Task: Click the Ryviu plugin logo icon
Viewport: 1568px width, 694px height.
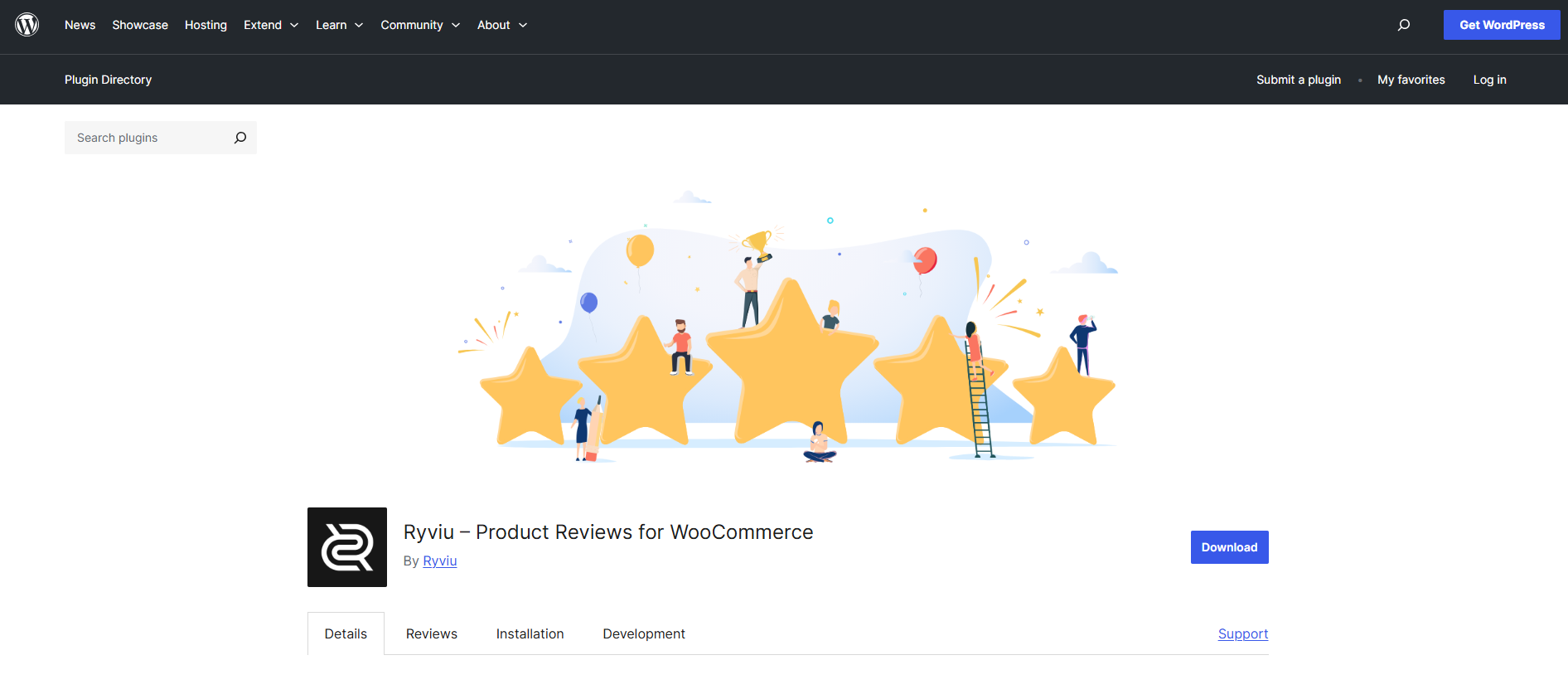Action: (346, 547)
